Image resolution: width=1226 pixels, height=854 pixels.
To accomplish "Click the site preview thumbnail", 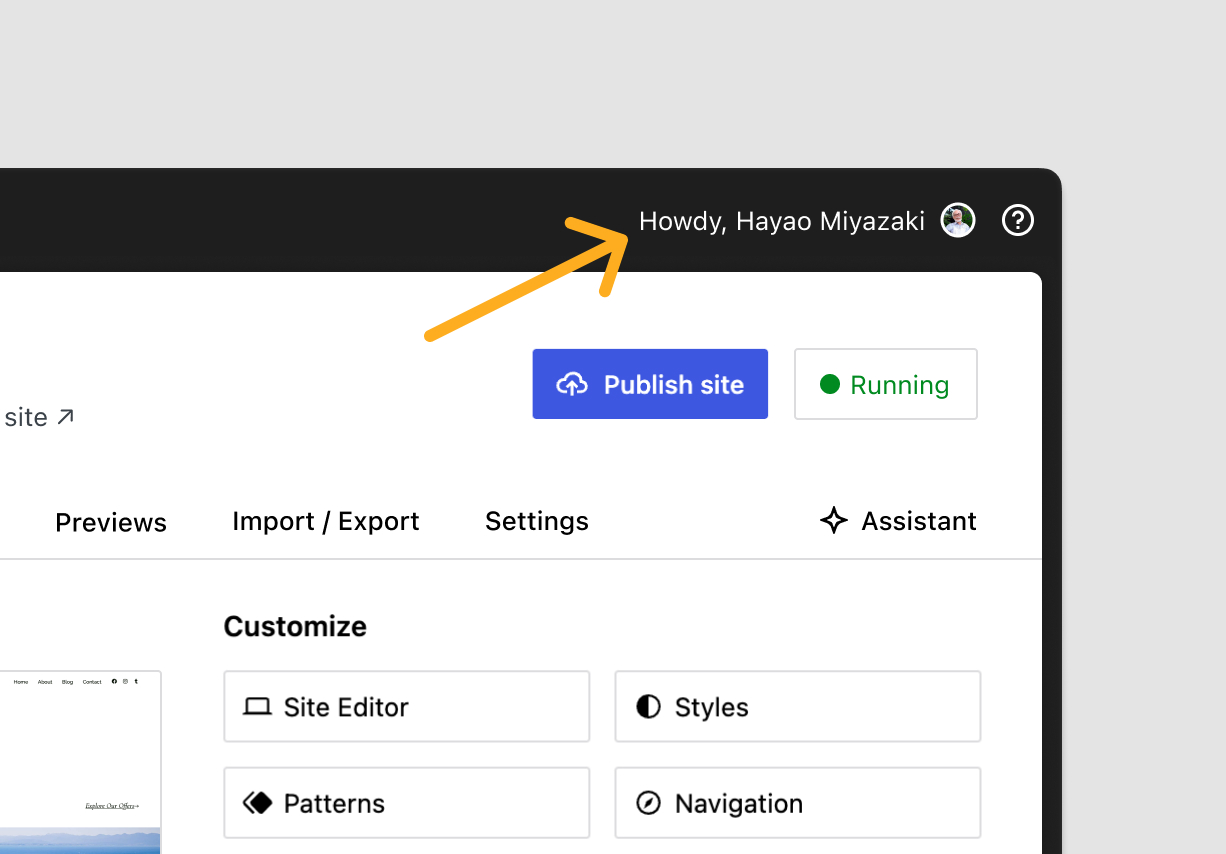I will pos(80,762).
